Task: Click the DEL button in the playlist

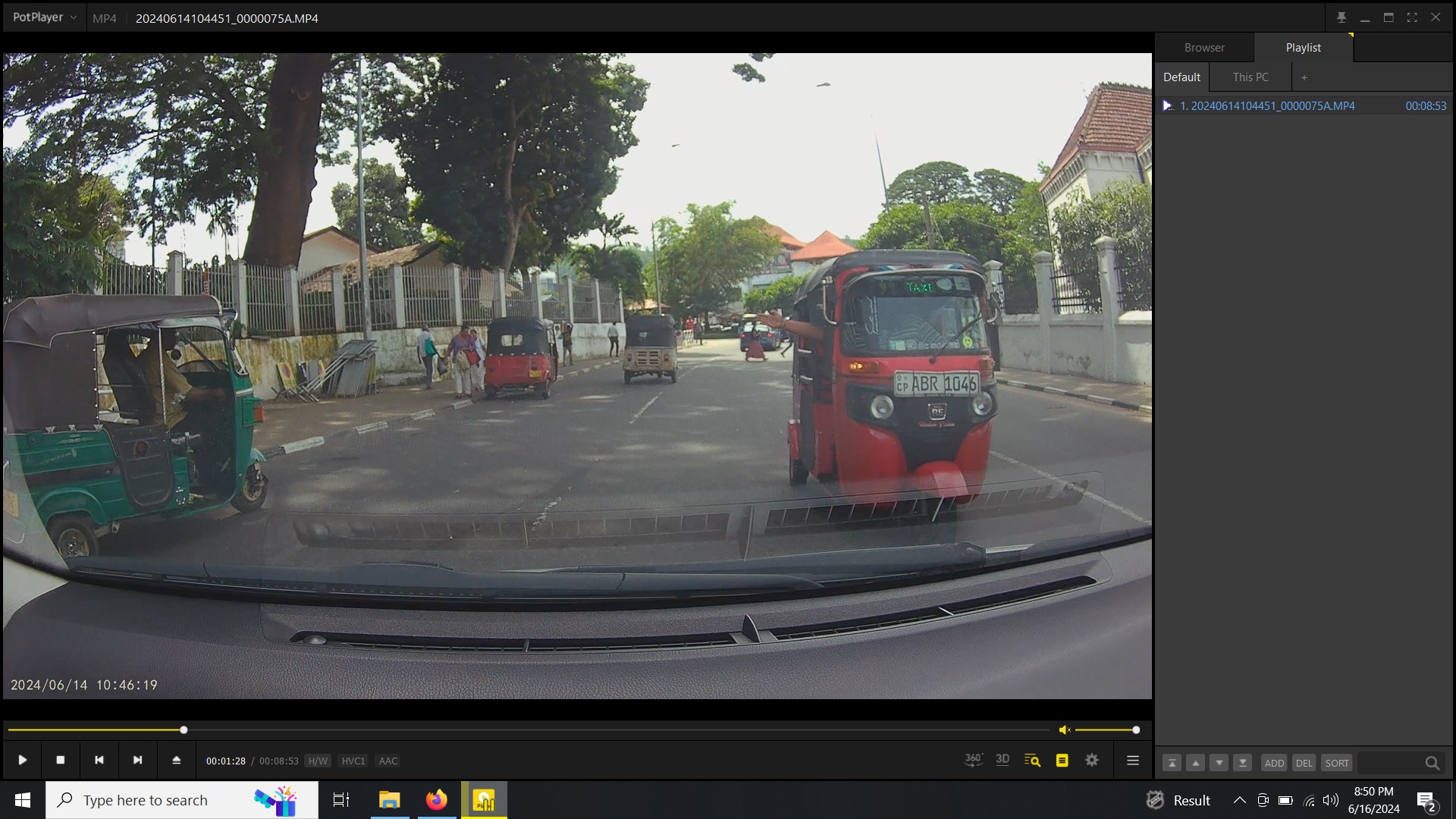Action: click(1304, 763)
